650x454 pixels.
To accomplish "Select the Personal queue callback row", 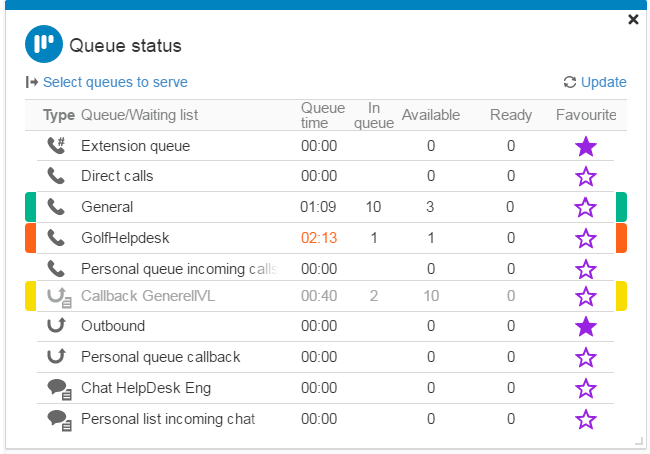I will click(x=160, y=357).
